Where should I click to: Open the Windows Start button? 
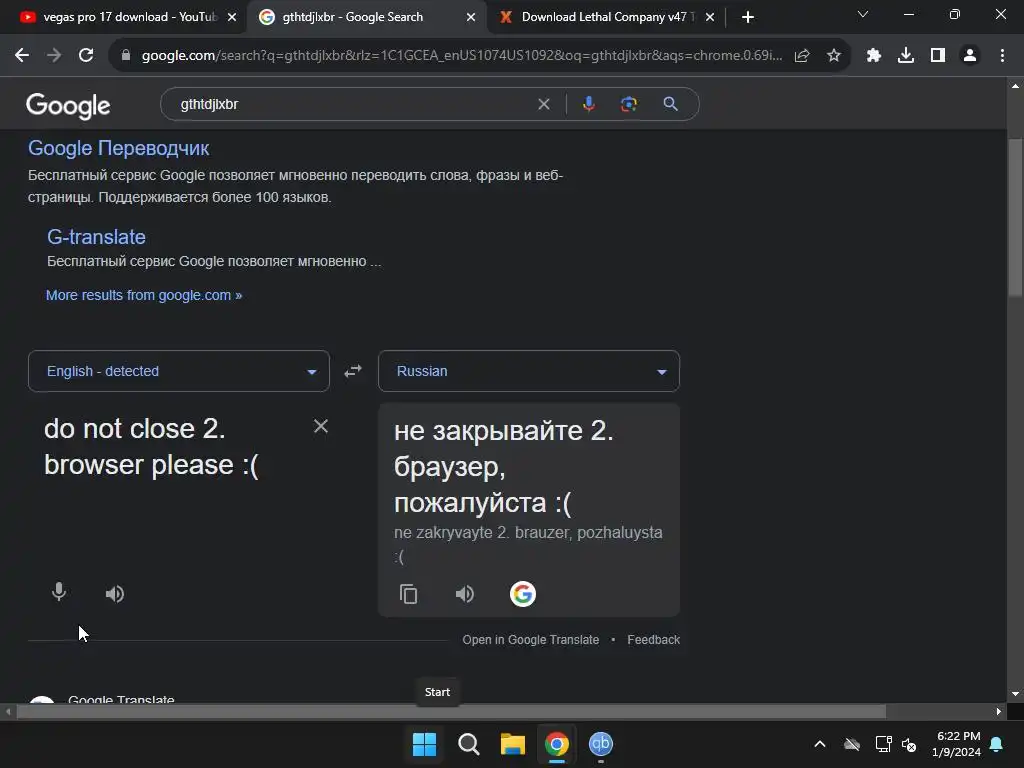(x=424, y=744)
